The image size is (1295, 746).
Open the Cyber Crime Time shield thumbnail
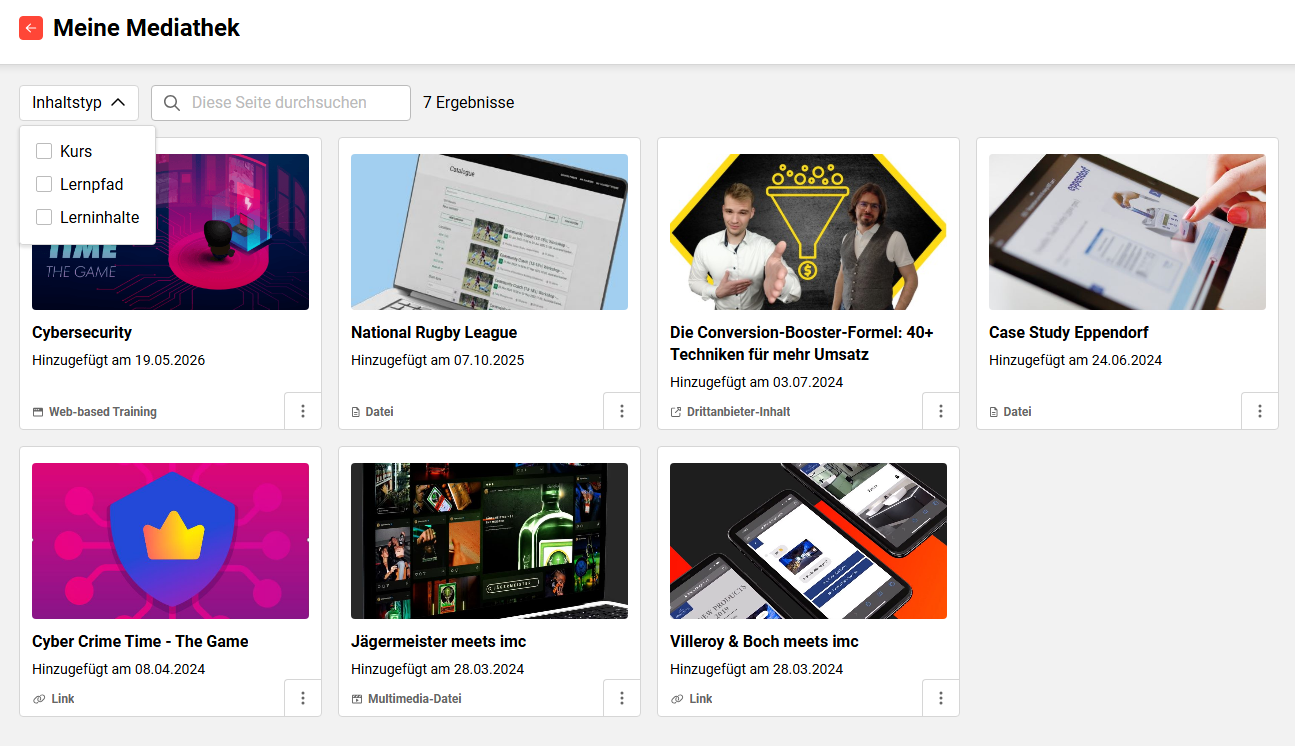170,541
